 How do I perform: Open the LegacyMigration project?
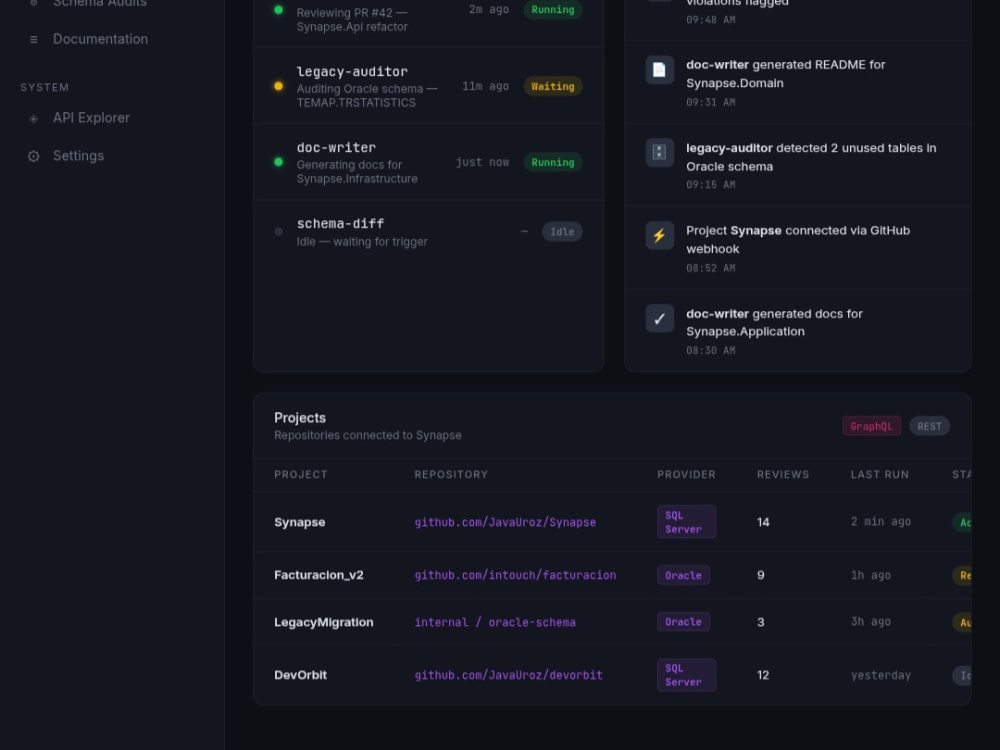[324, 622]
